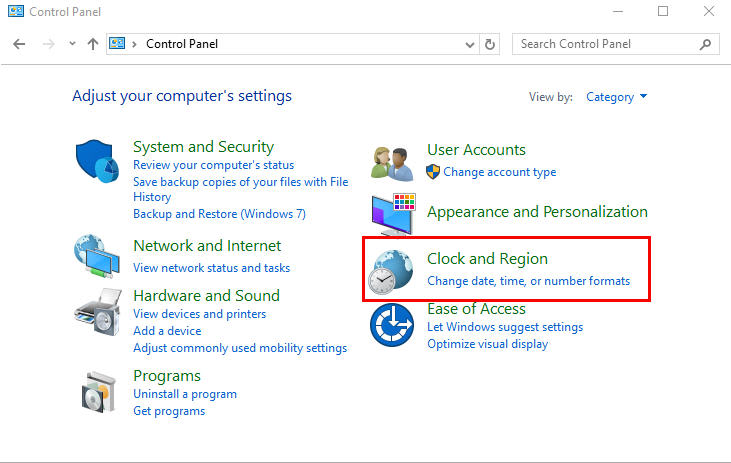Screen dimensions: 731x463
Task: Click Review your computer's status
Action: (x=214, y=165)
